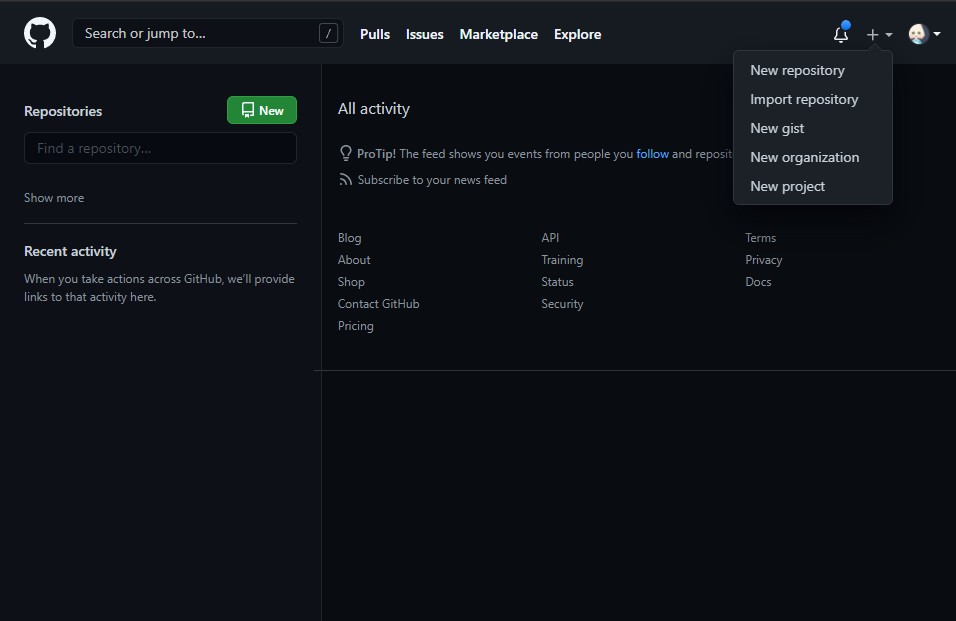Viewport: 956px width, 621px height.
Task: Focus the Search or jump to field
Action: click(208, 34)
